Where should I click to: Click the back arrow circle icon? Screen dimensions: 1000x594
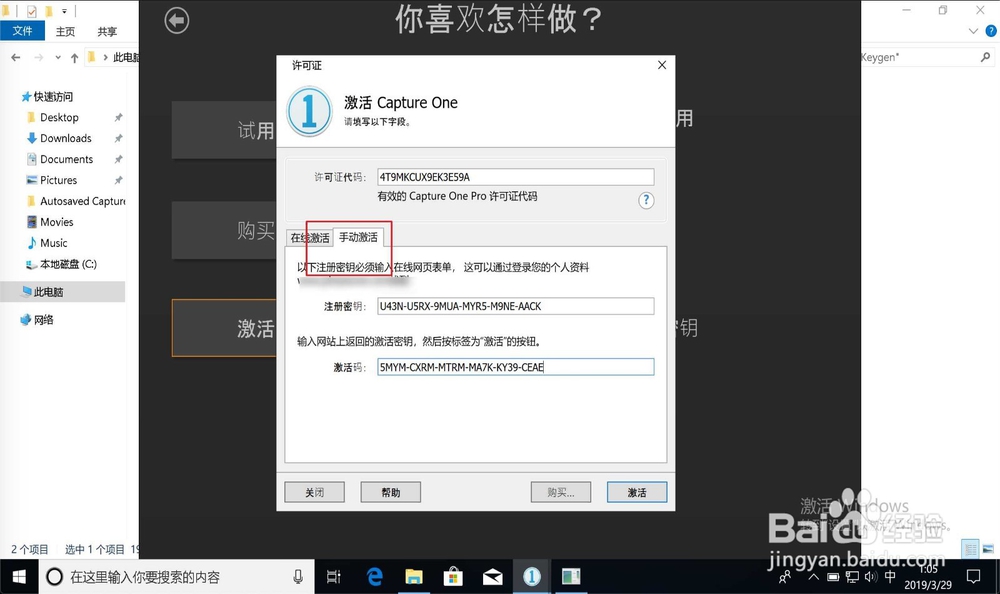tap(177, 20)
